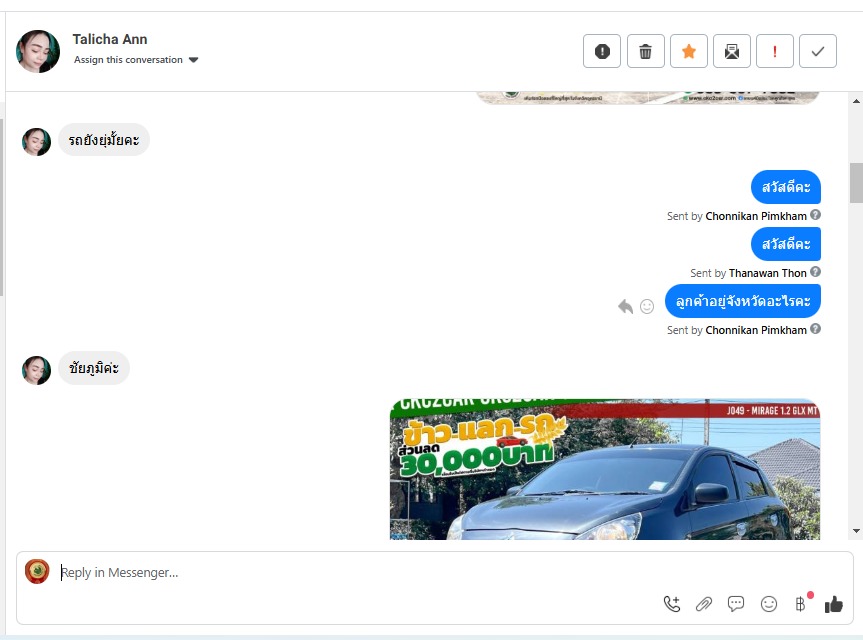Show help for first Chonnikan Pimkham sent label
The height and width of the screenshot is (640, 863).
click(816, 215)
